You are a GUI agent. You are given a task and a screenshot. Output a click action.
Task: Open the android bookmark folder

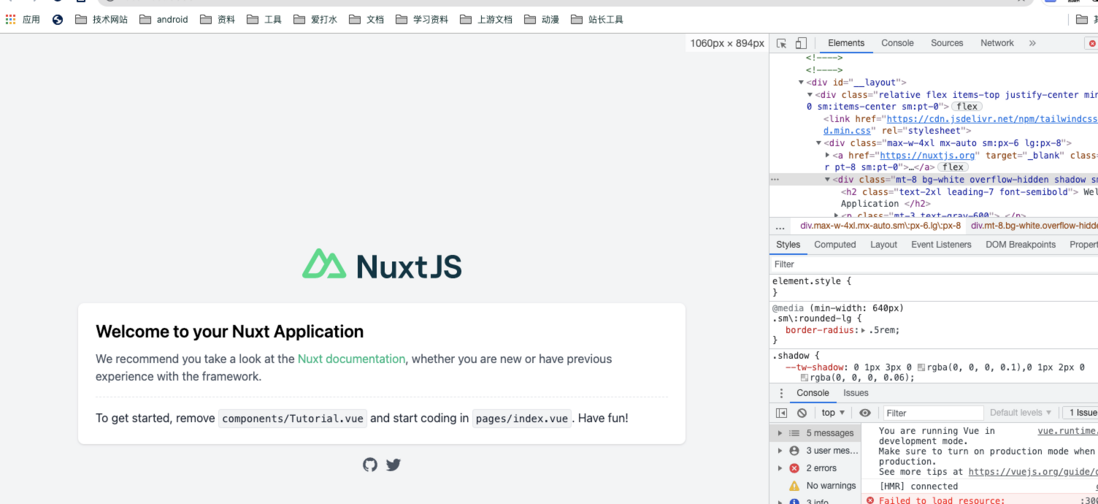(x=164, y=20)
